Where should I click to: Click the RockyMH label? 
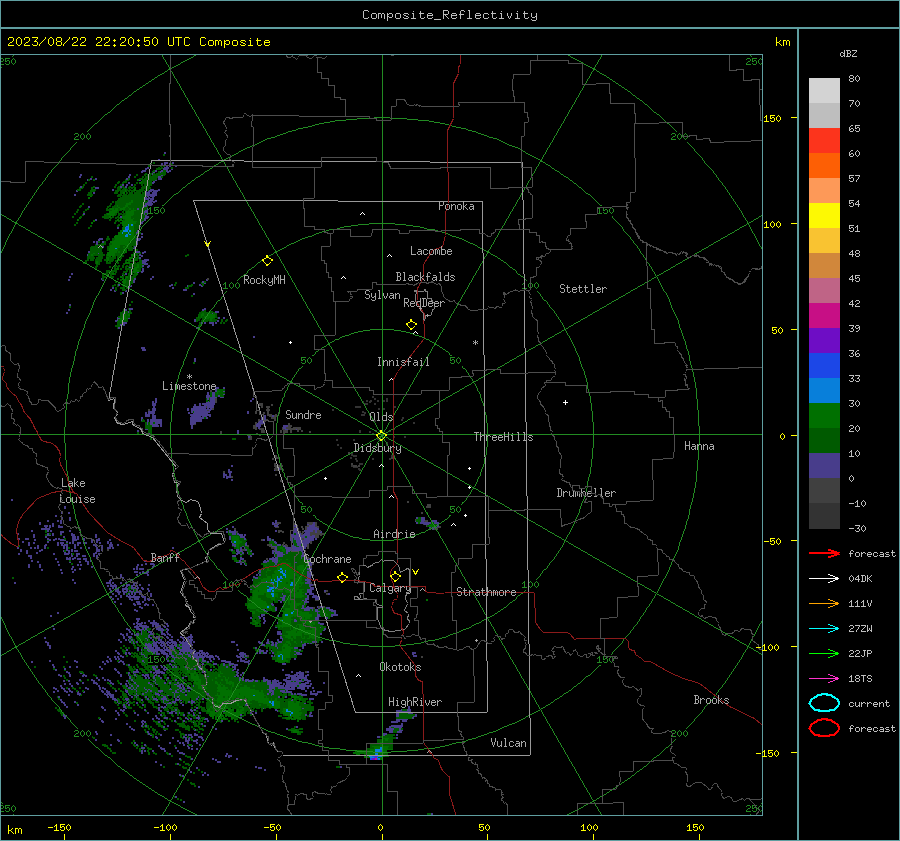coord(264,280)
